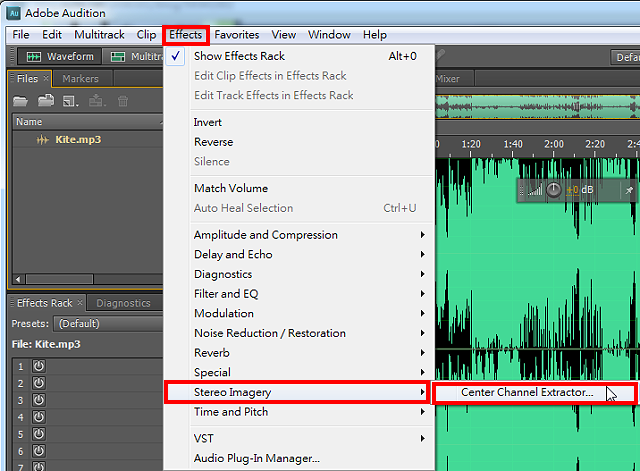
Task: Click the Open File folder icon
Action: 20,100
